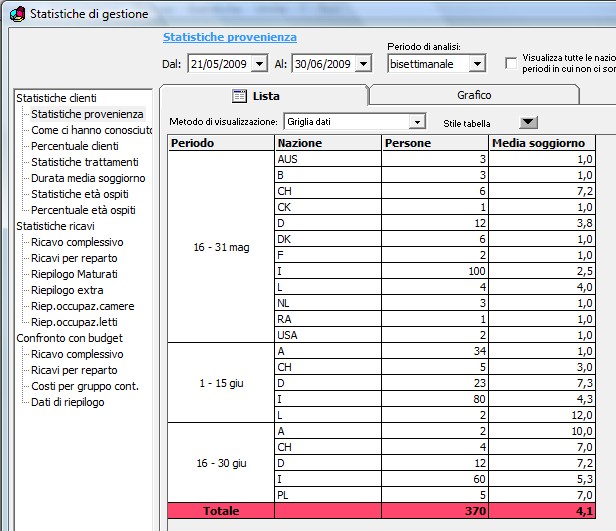Select Riepilogo Maturati tree item
The image size is (616, 531).
[74, 274]
